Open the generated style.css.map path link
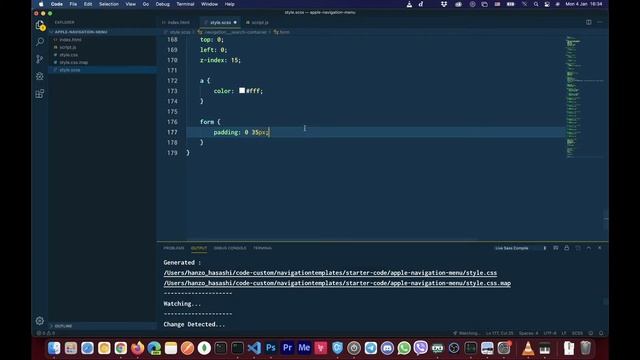640x360 pixels. click(x=337, y=283)
